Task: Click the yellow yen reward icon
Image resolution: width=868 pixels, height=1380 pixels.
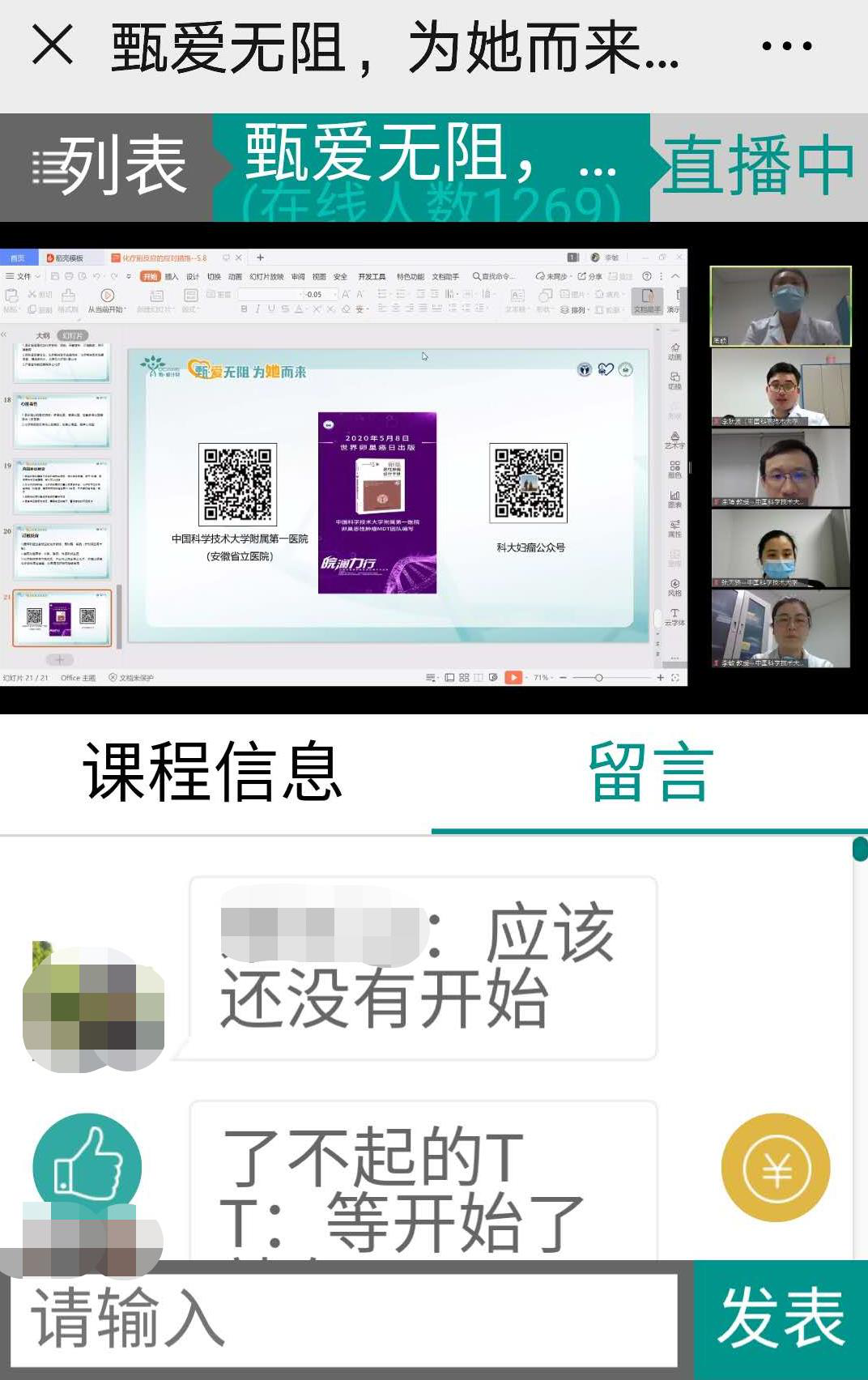Action: [x=776, y=1168]
